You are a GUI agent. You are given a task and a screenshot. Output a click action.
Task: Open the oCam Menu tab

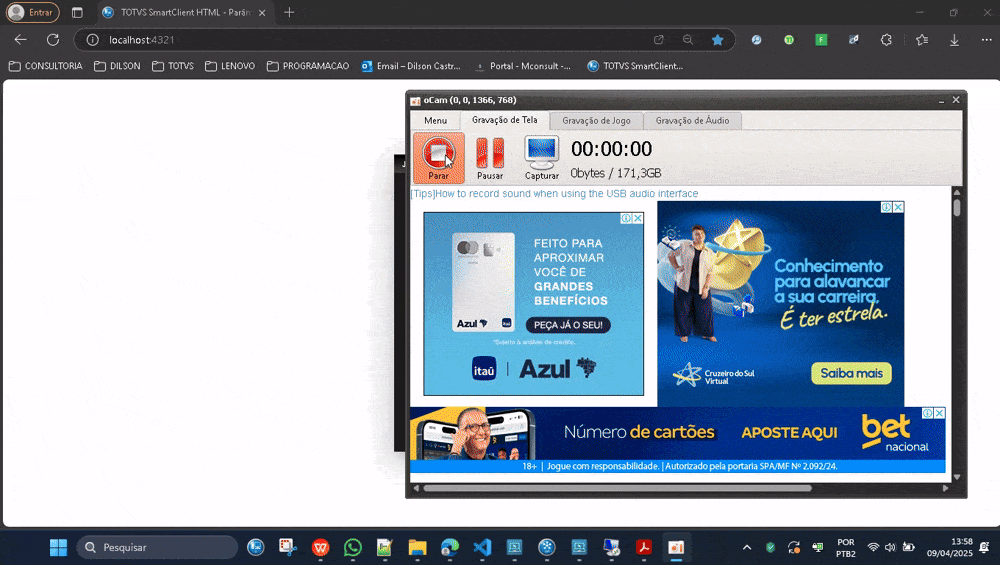coord(436,121)
